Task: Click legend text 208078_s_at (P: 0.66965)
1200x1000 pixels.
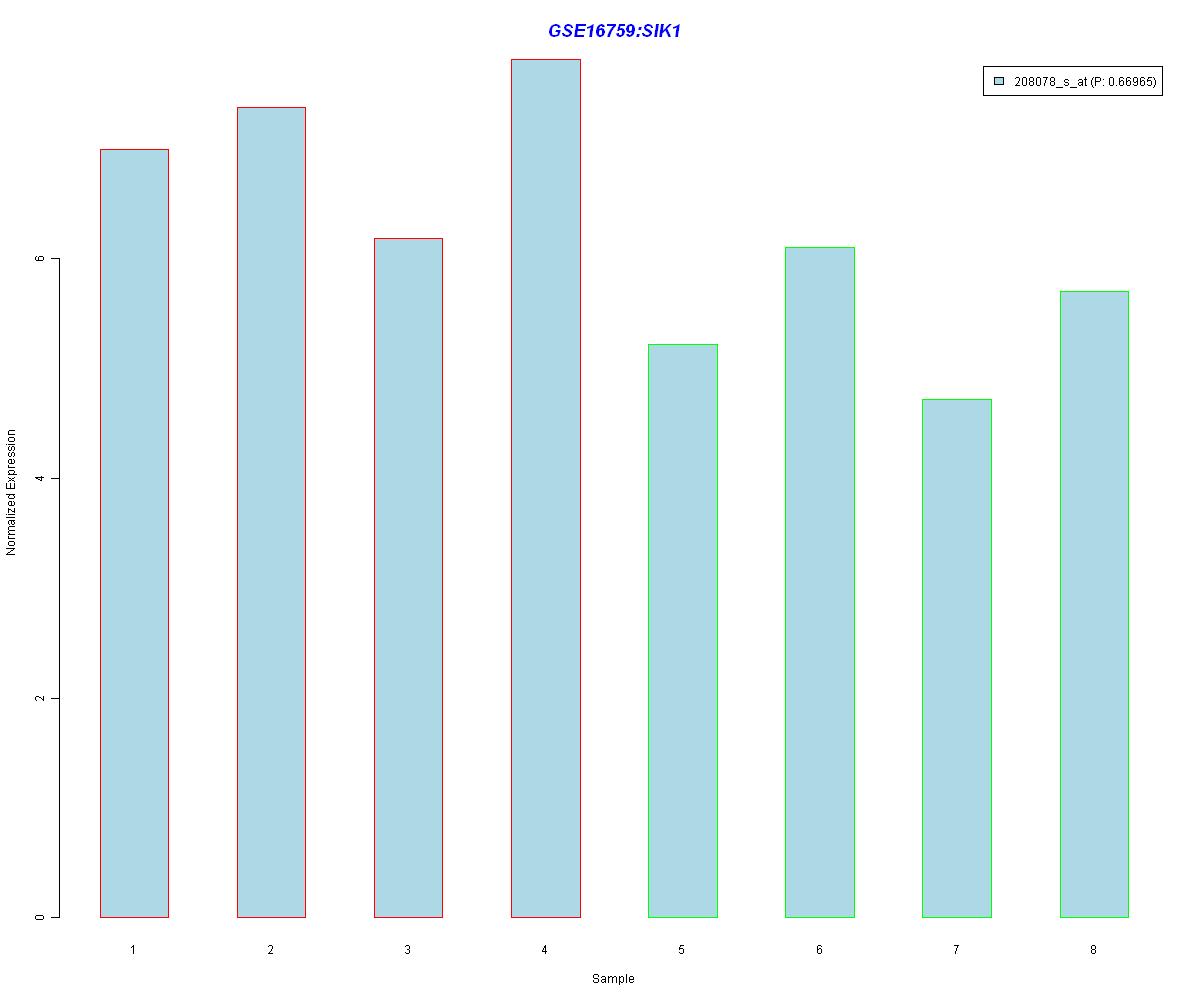Action: click(x=1085, y=83)
